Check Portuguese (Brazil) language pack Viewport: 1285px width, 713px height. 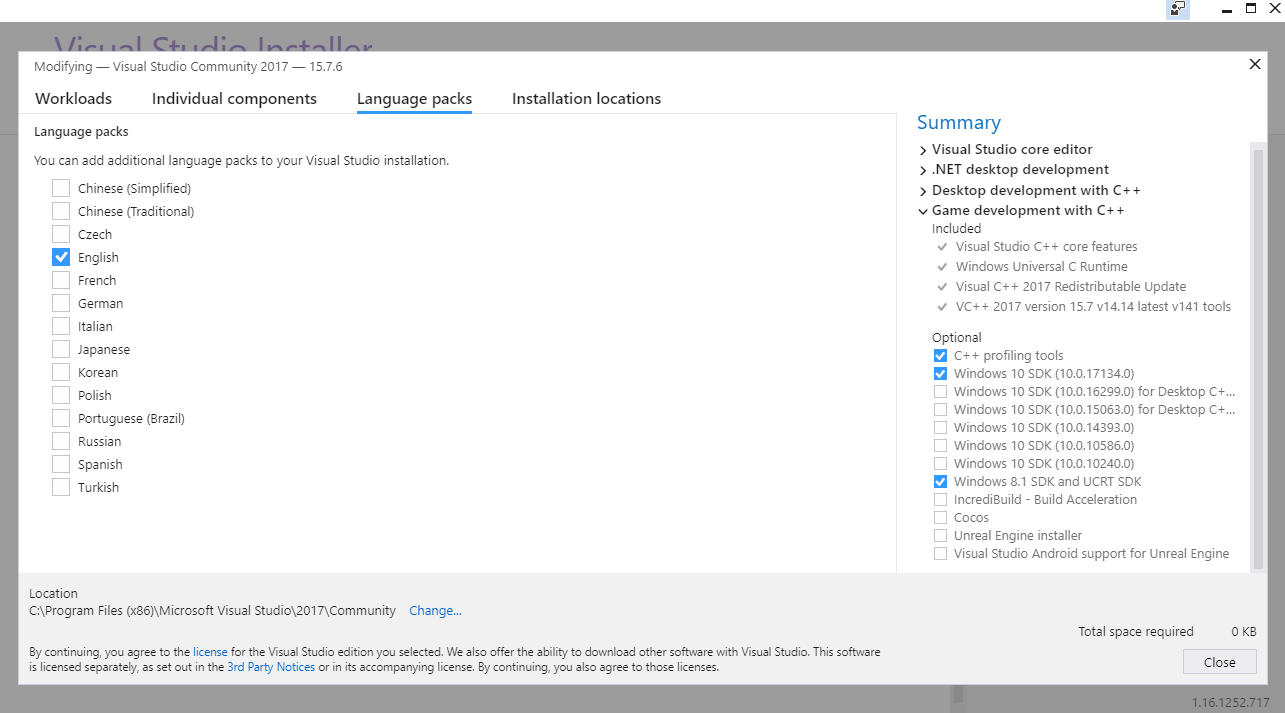[61, 418]
